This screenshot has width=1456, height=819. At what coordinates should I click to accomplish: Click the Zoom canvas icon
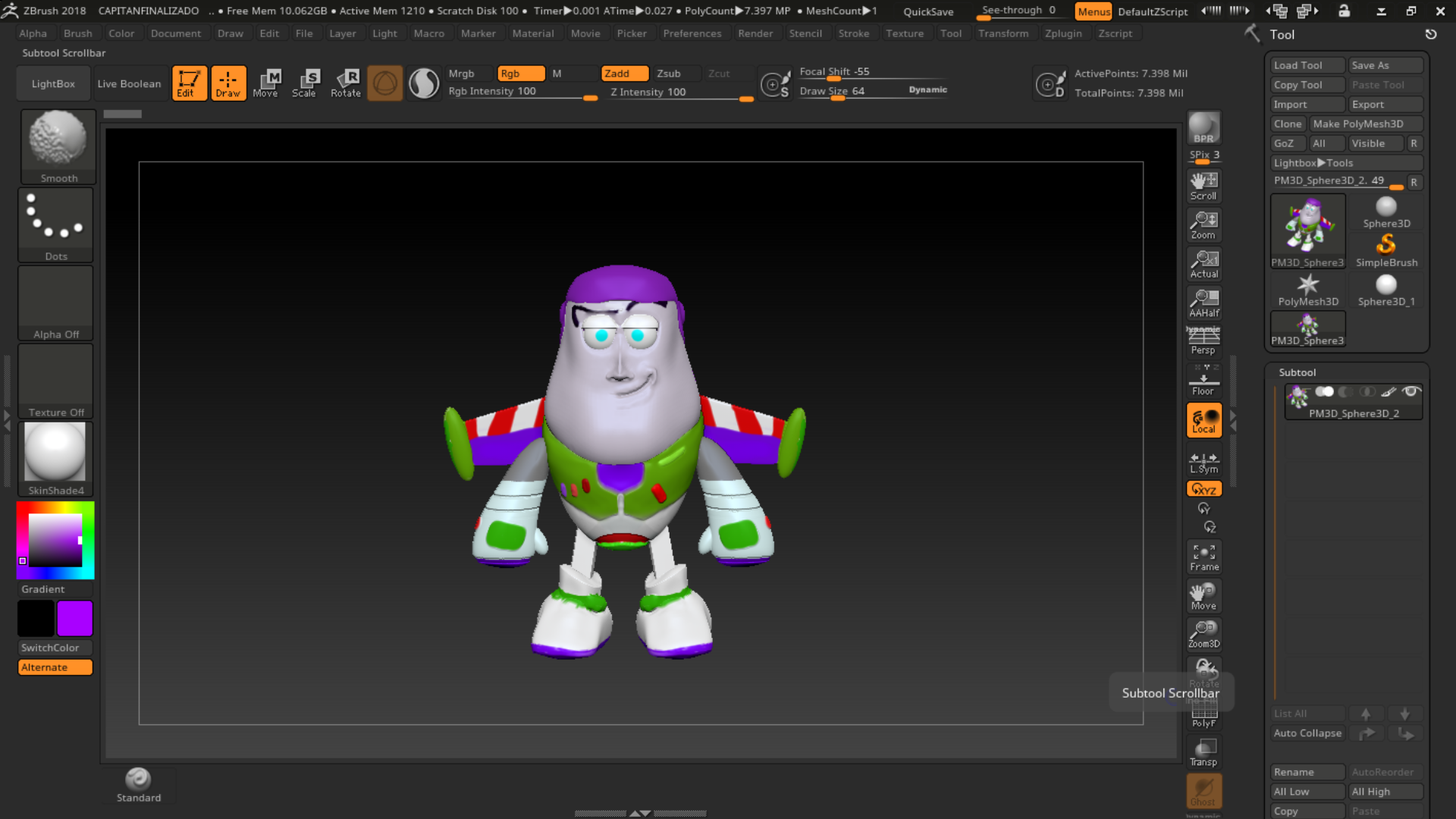click(1203, 225)
